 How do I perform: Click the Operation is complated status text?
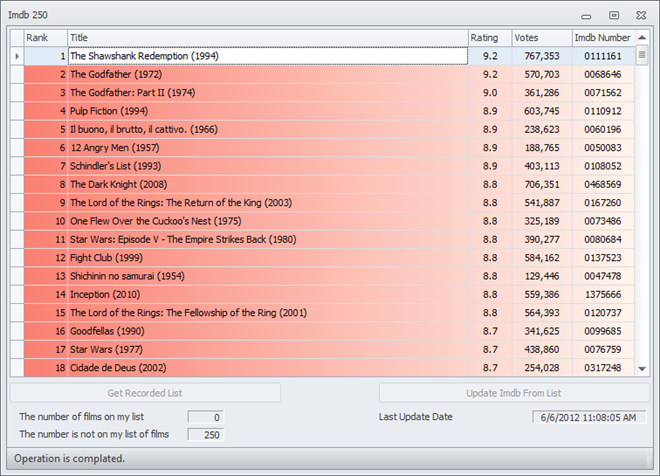coord(69,458)
